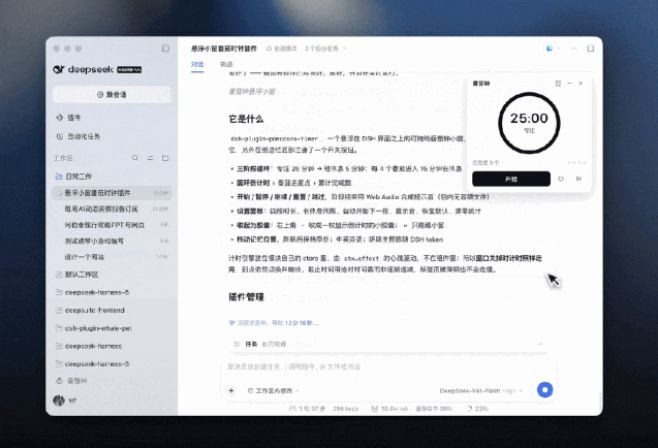Click the pomodoro completed count text
The image size is (658, 448).
point(486,162)
